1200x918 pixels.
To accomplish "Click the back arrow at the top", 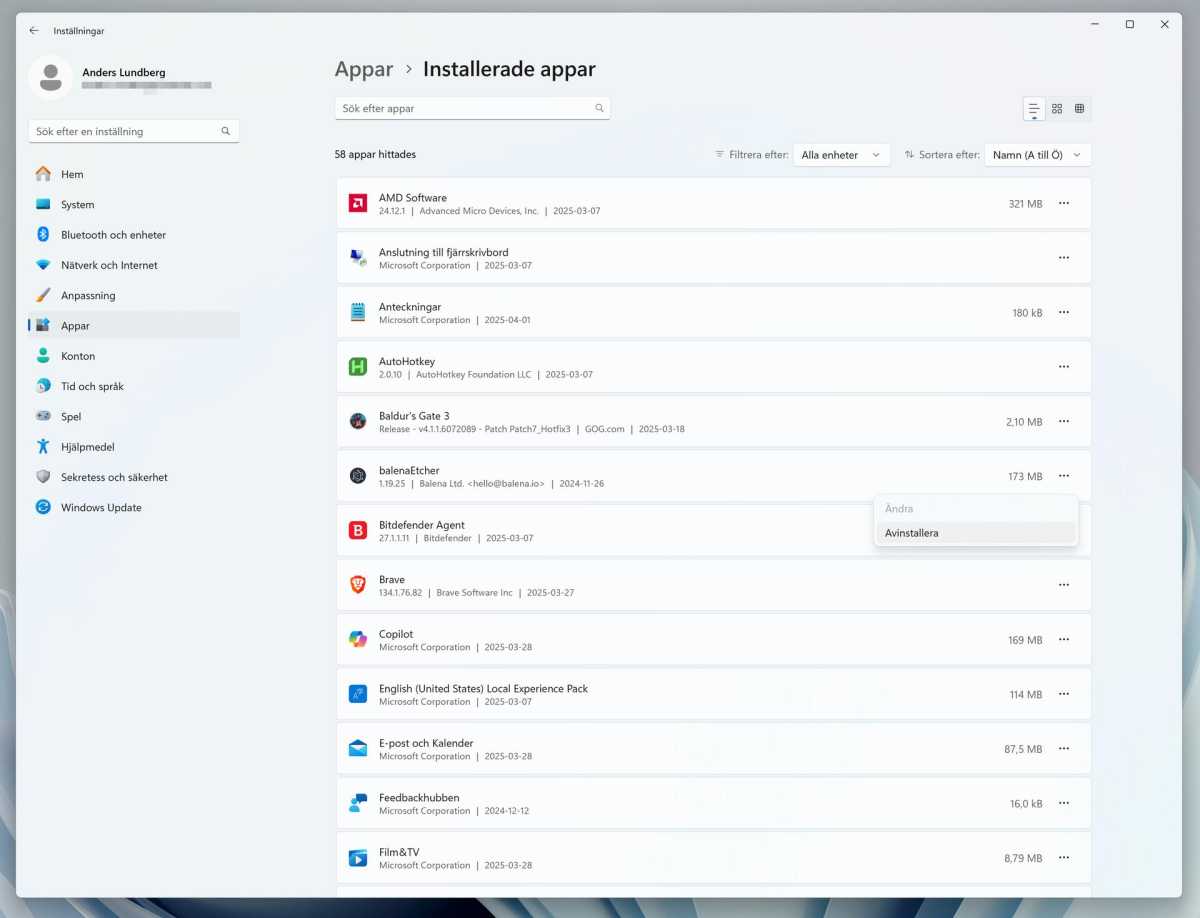I will coord(34,30).
